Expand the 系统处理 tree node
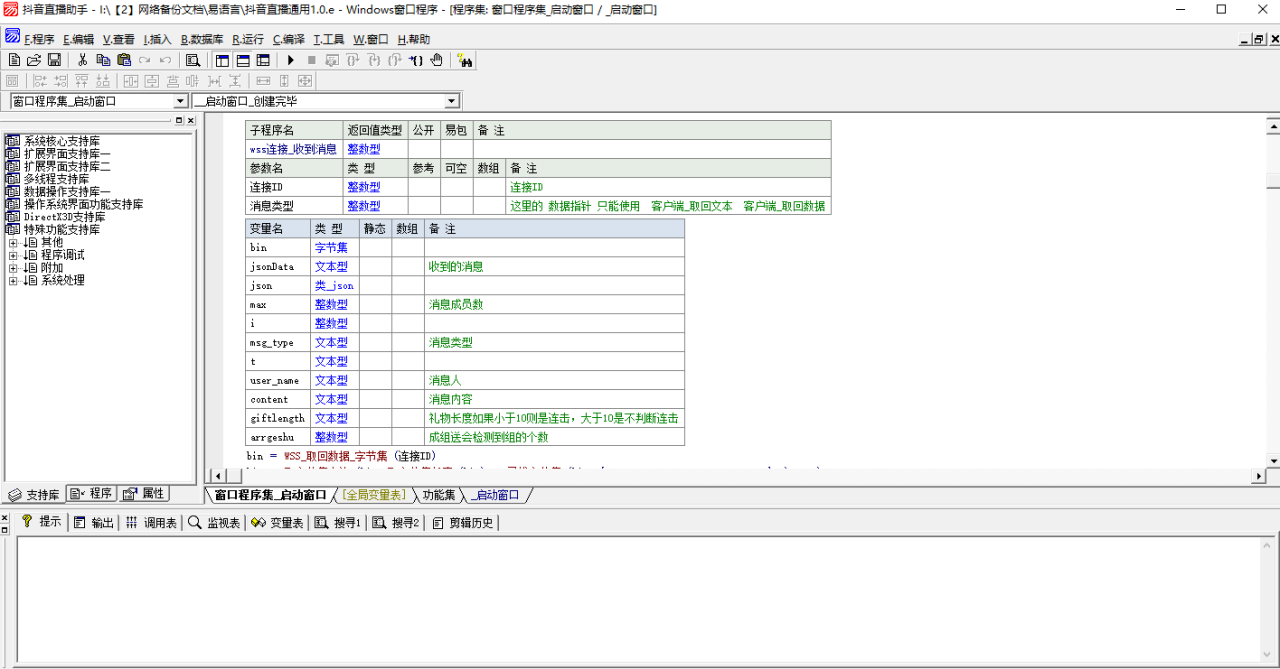This screenshot has width=1280, height=669. pyautogui.click(x=13, y=281)
